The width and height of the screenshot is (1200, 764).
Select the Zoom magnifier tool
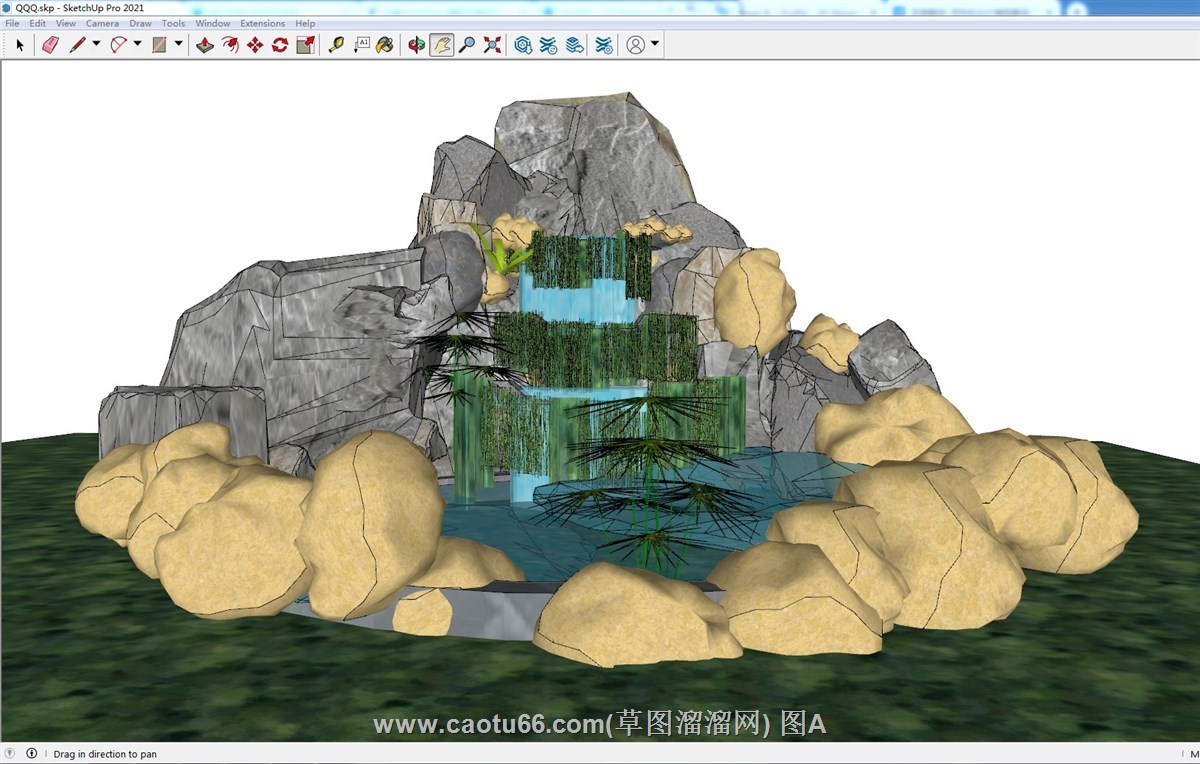(467, 45)
